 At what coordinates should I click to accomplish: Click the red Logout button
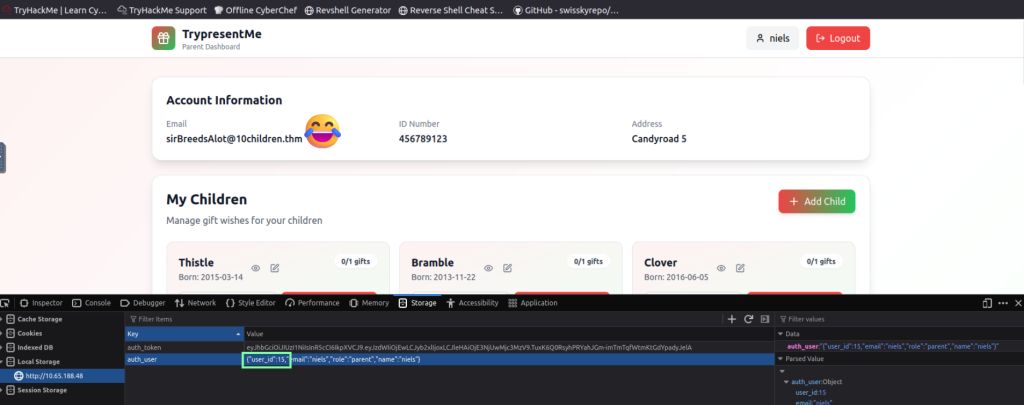838,38
